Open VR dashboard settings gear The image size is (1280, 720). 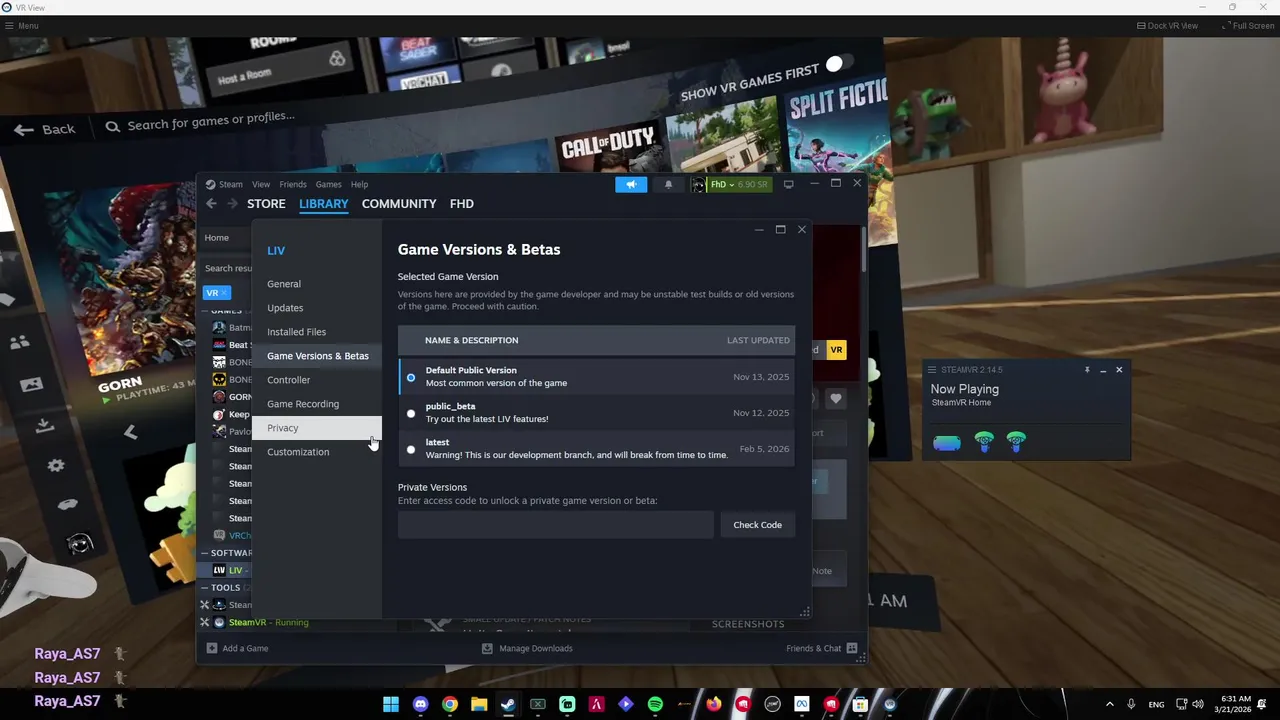(56, 465)
